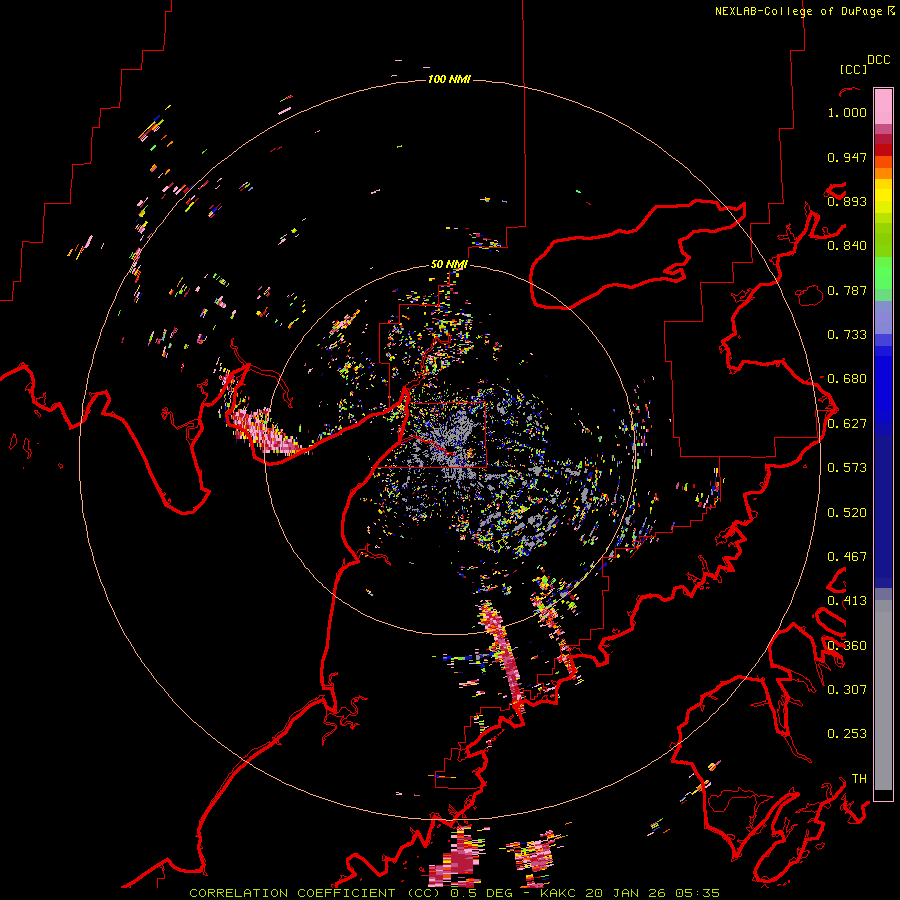Select the 0.840 legend value
This screenshot has width=900, height=900.
[x=847, y=246]
